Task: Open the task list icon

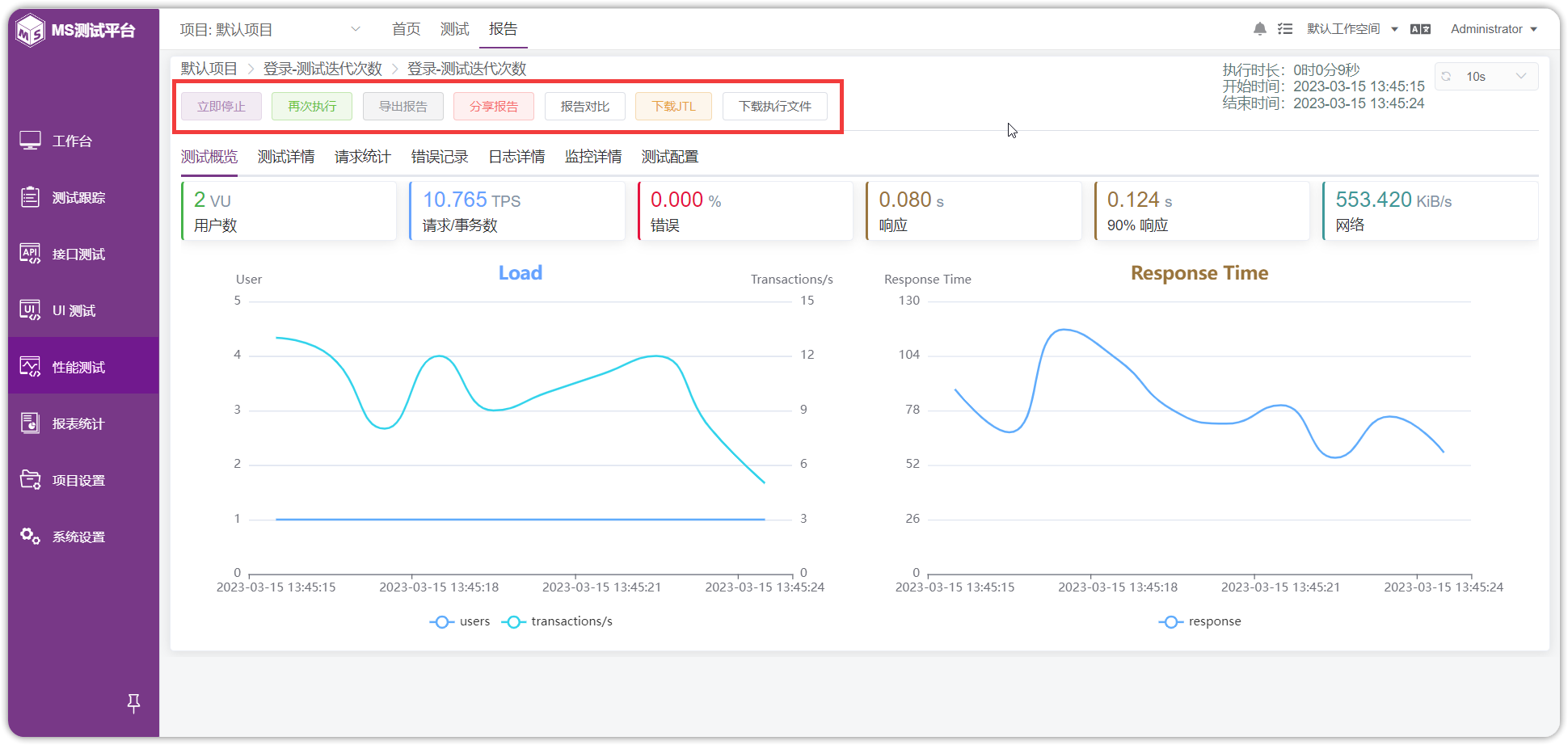Action: [x=1285, y=29]
